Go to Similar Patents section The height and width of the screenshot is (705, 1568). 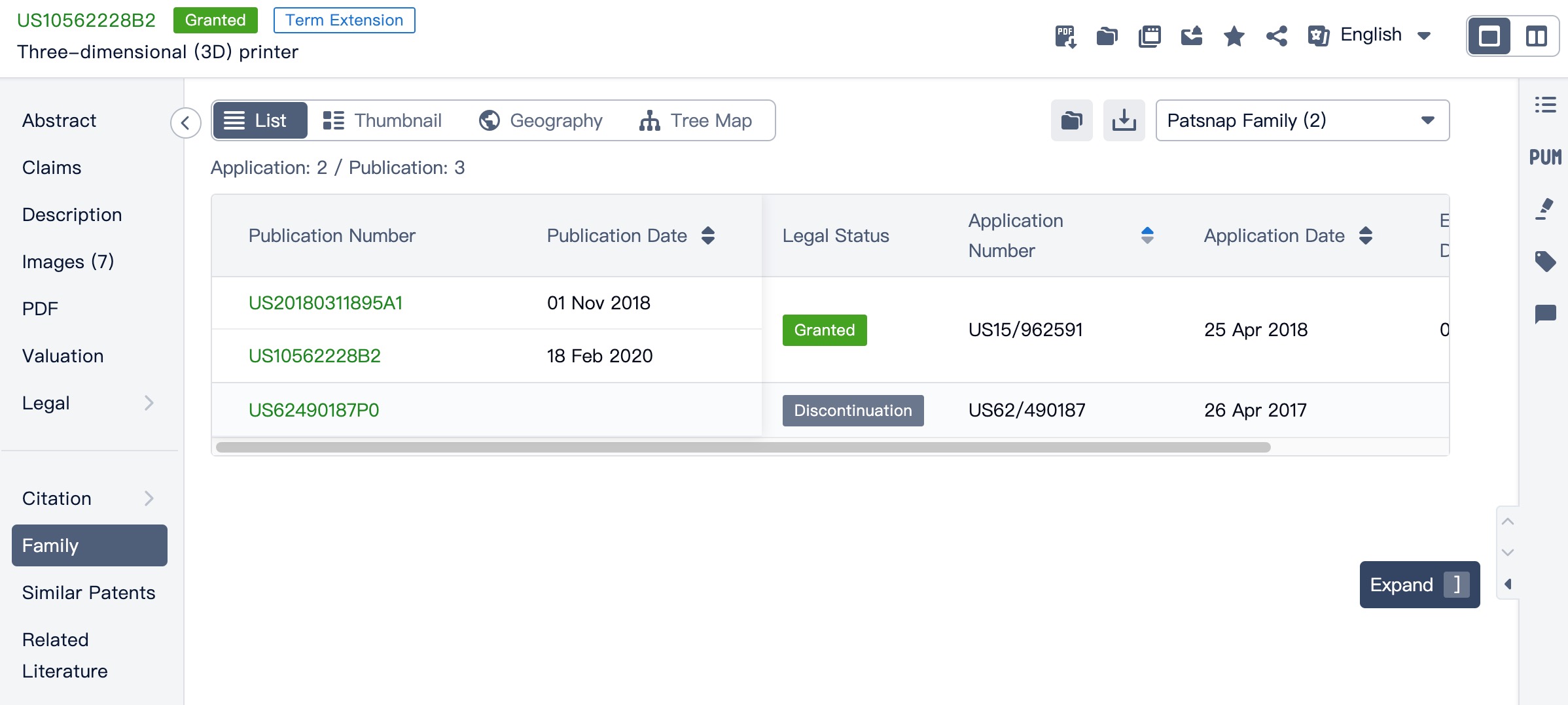pyautogui.click(x=88, y=593)
